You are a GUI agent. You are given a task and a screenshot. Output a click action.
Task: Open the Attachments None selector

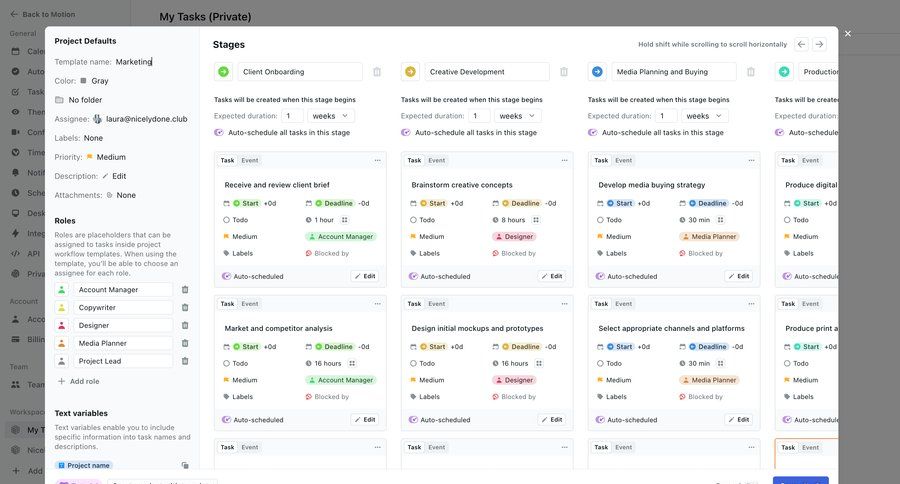pos(121,195)
